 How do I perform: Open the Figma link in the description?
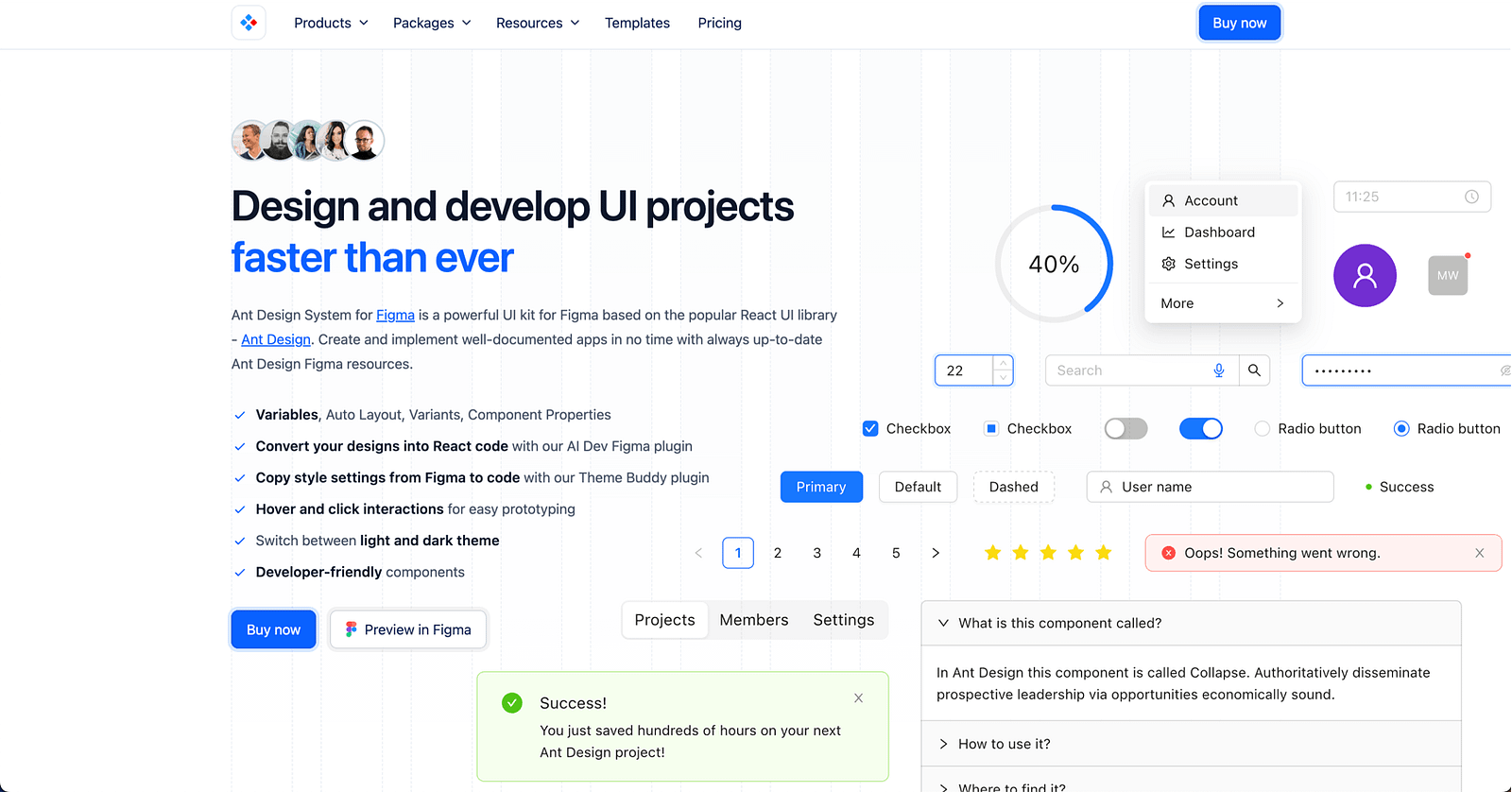pos(395,315)
